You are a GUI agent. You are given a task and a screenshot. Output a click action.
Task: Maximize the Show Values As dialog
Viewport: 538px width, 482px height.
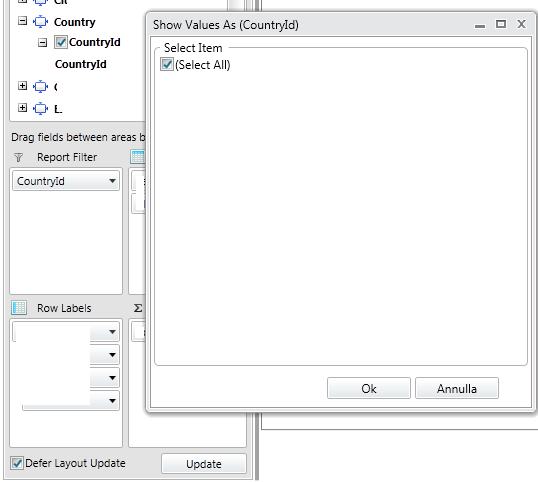tap(501, 24)
